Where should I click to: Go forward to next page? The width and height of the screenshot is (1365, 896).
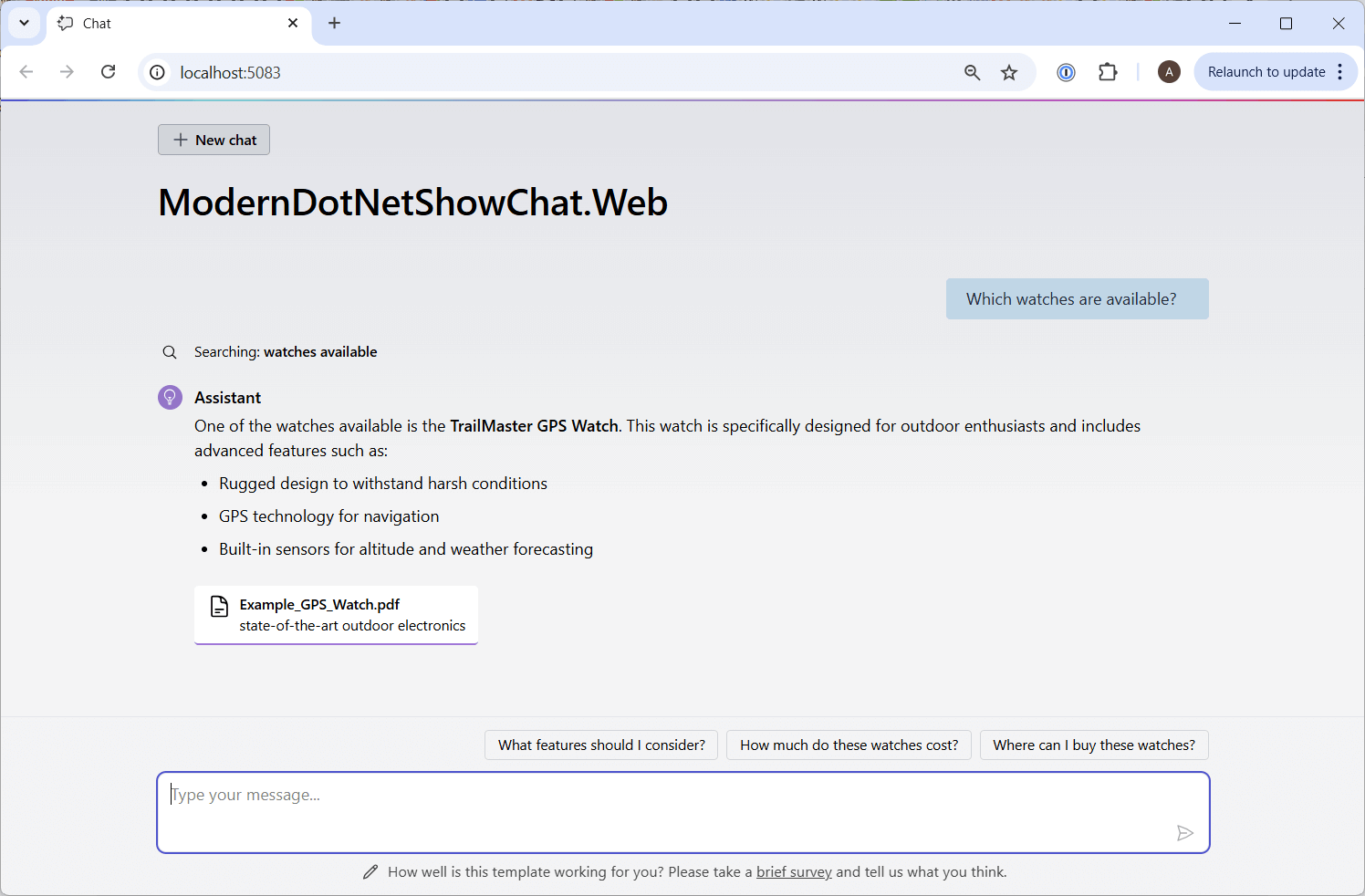tap(67, 72)
